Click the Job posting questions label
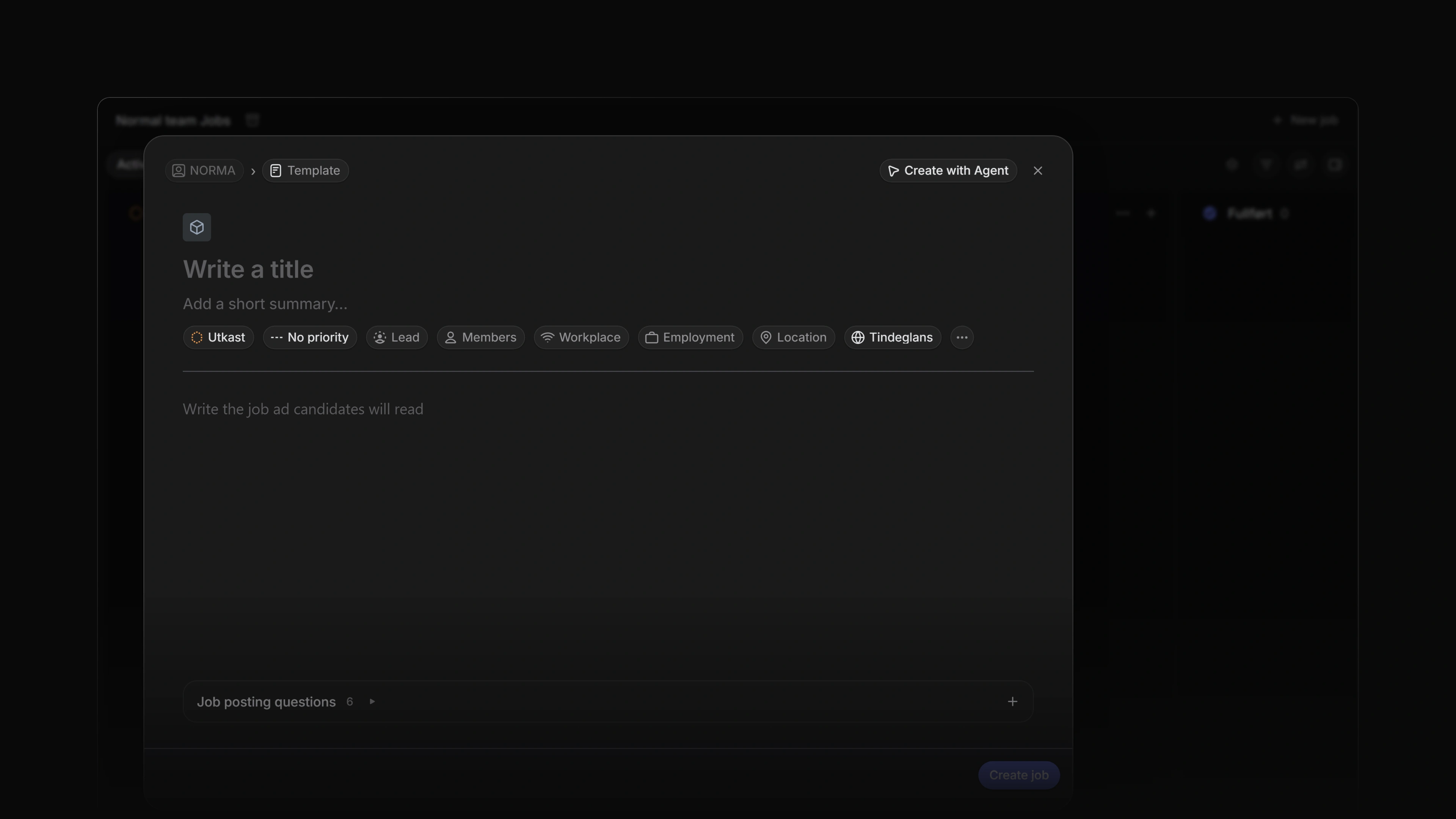Screen dimensions: 1456x819 click(x=266, y=702)
